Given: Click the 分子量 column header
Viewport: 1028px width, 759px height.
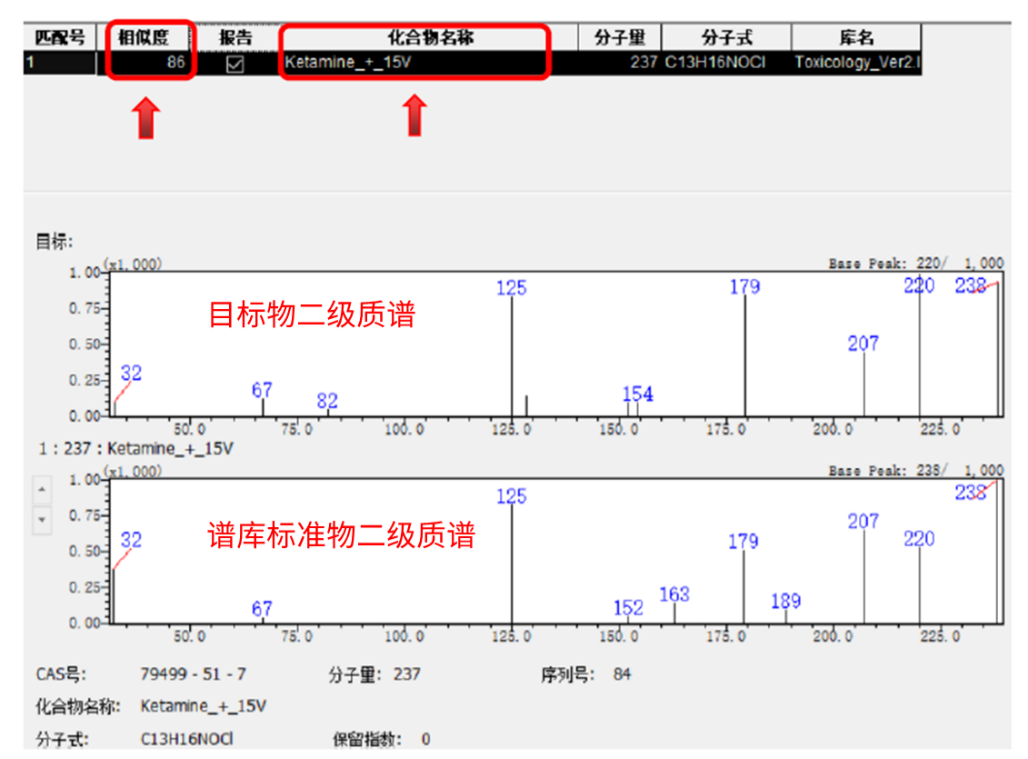Looking at the screenshot, I should tap(619, 37).
